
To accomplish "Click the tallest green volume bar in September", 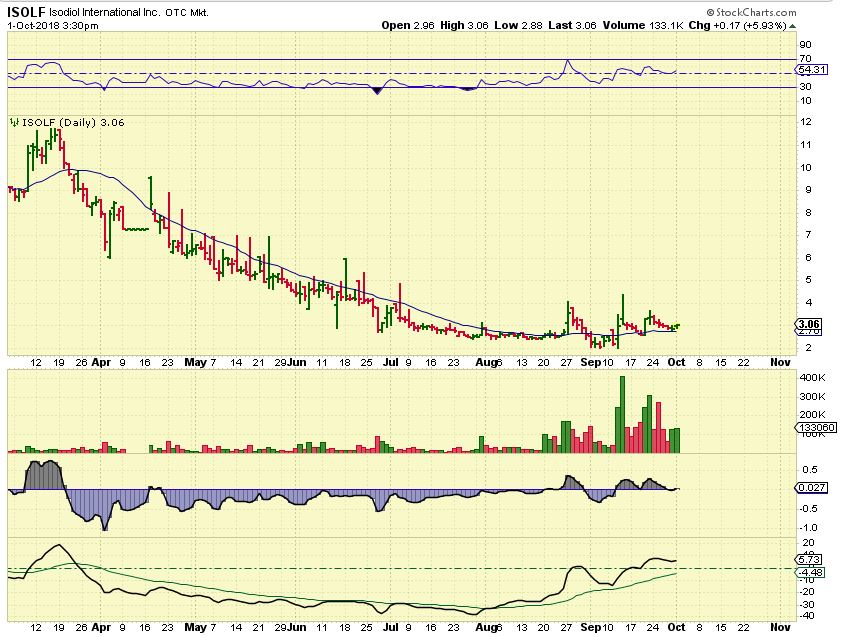I will tap(622, 414).
